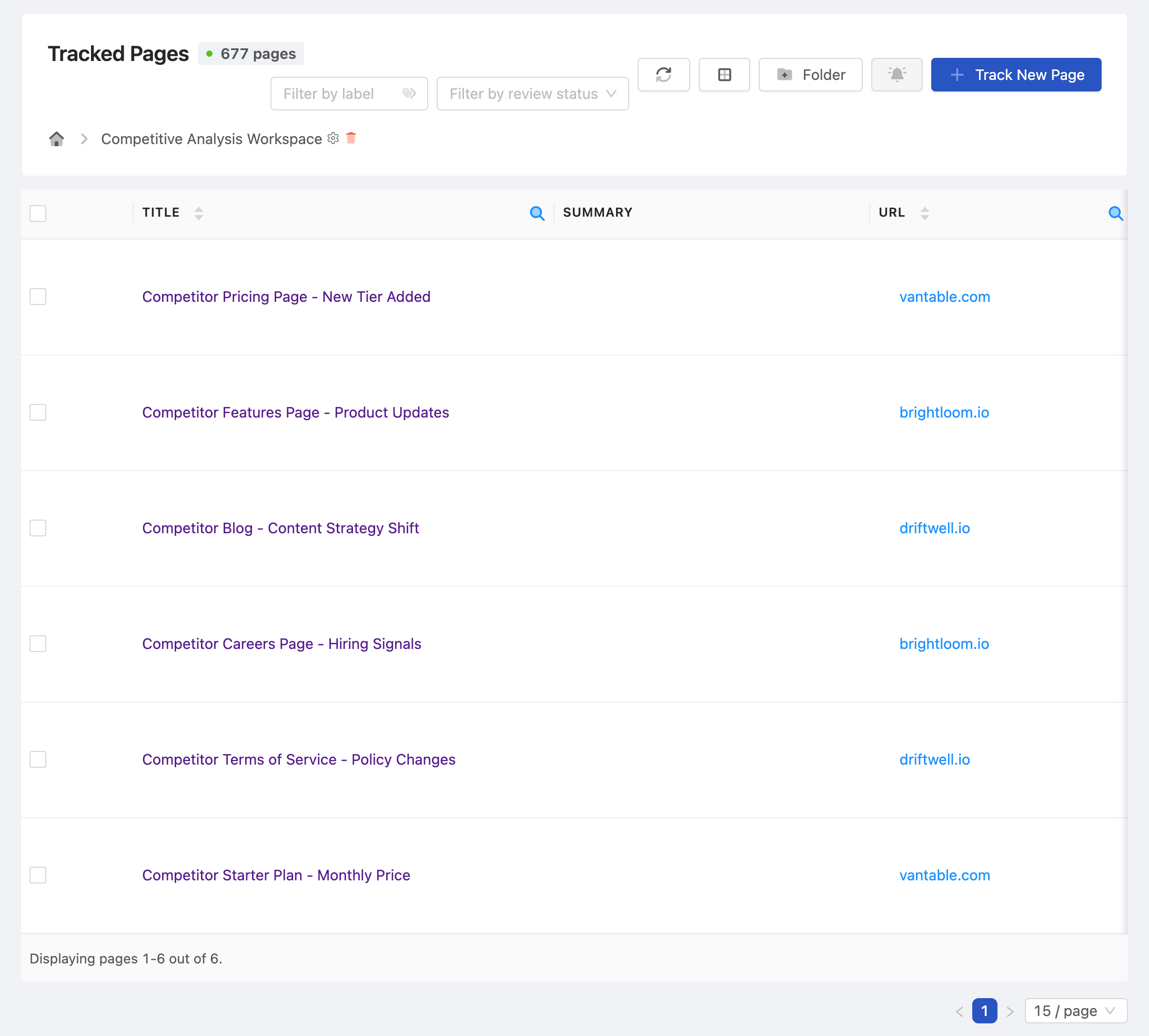Open the 15 / page size dropdown

point(1075,1011)
